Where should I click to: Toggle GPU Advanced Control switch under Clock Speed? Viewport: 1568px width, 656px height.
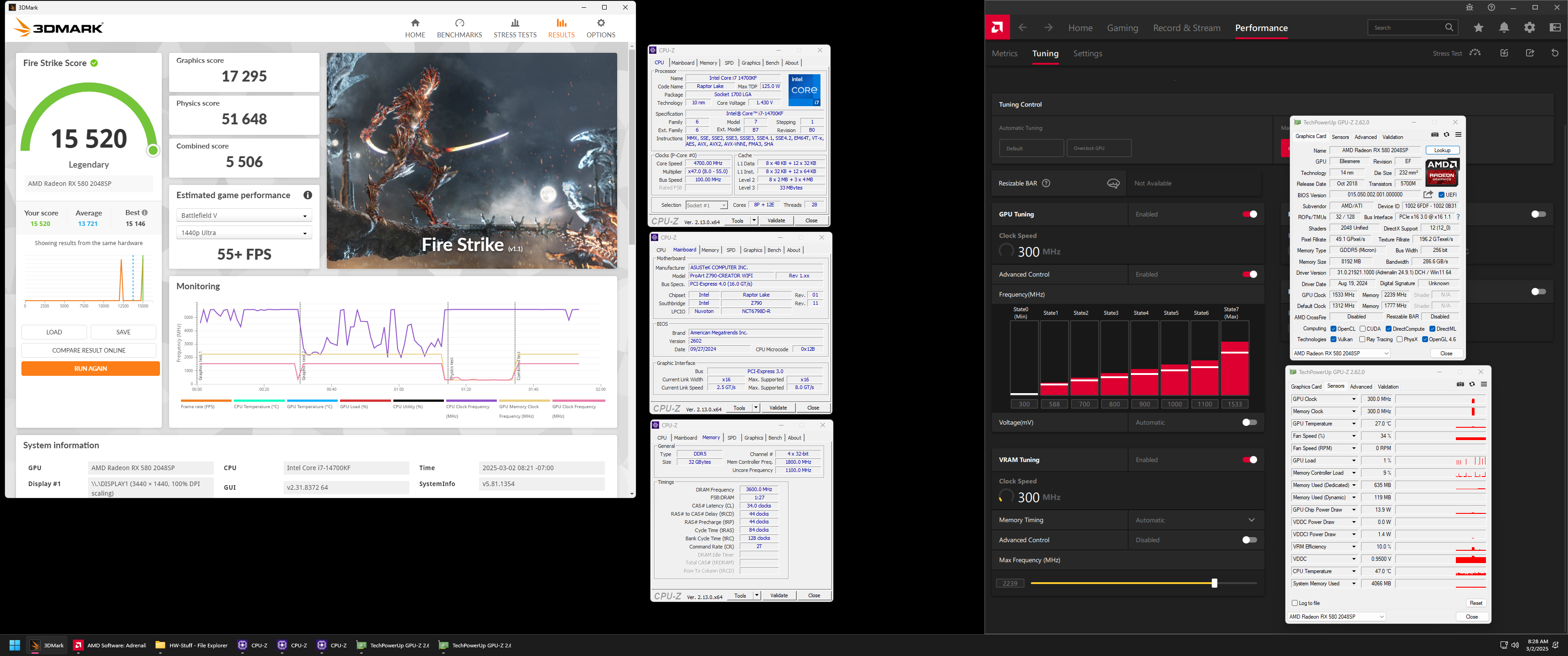(x=1250, y=274)
